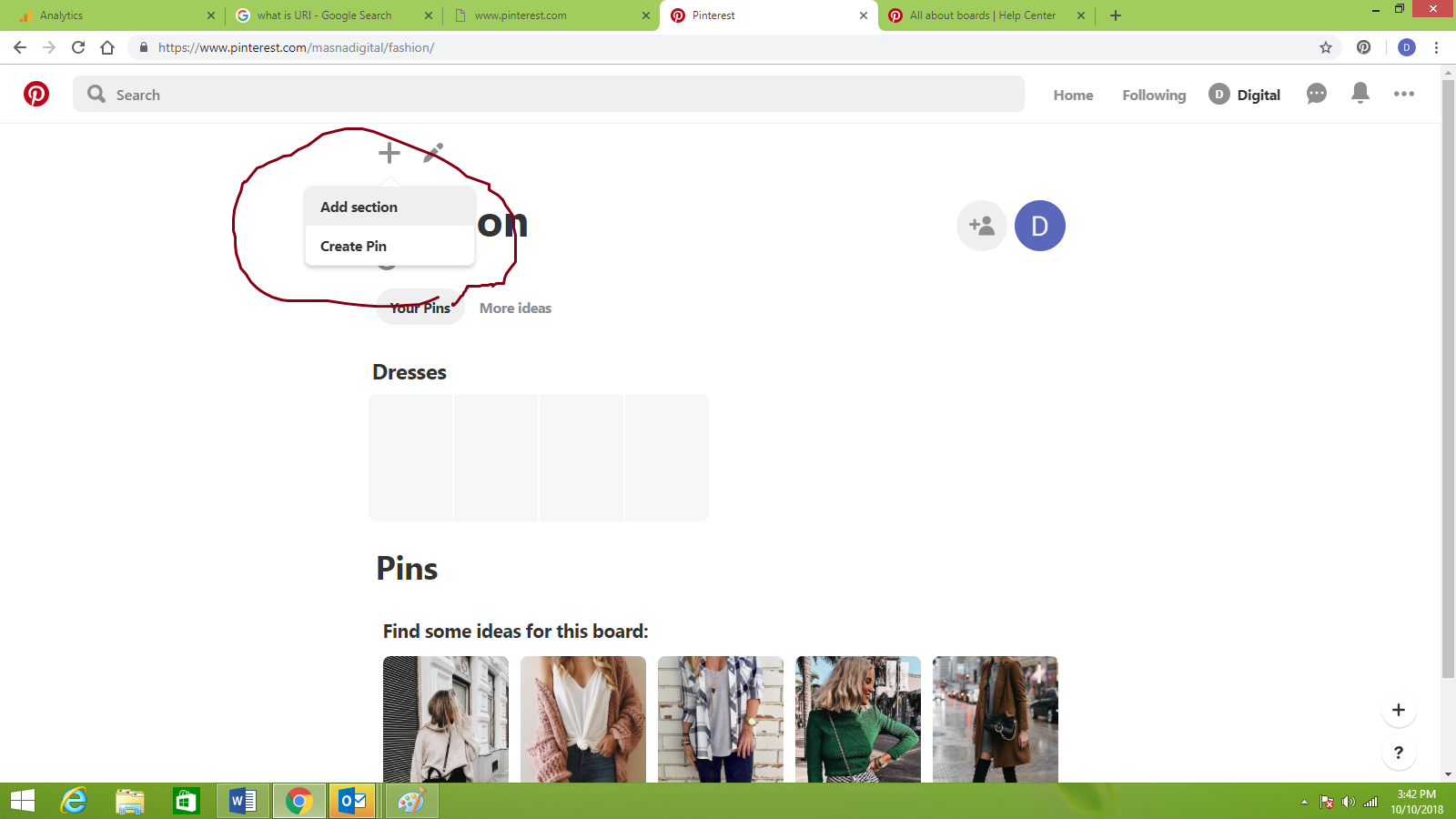Open the green sweater pin thumbnail
Viewport: 1456px width, 819px height.
(857, 719)
